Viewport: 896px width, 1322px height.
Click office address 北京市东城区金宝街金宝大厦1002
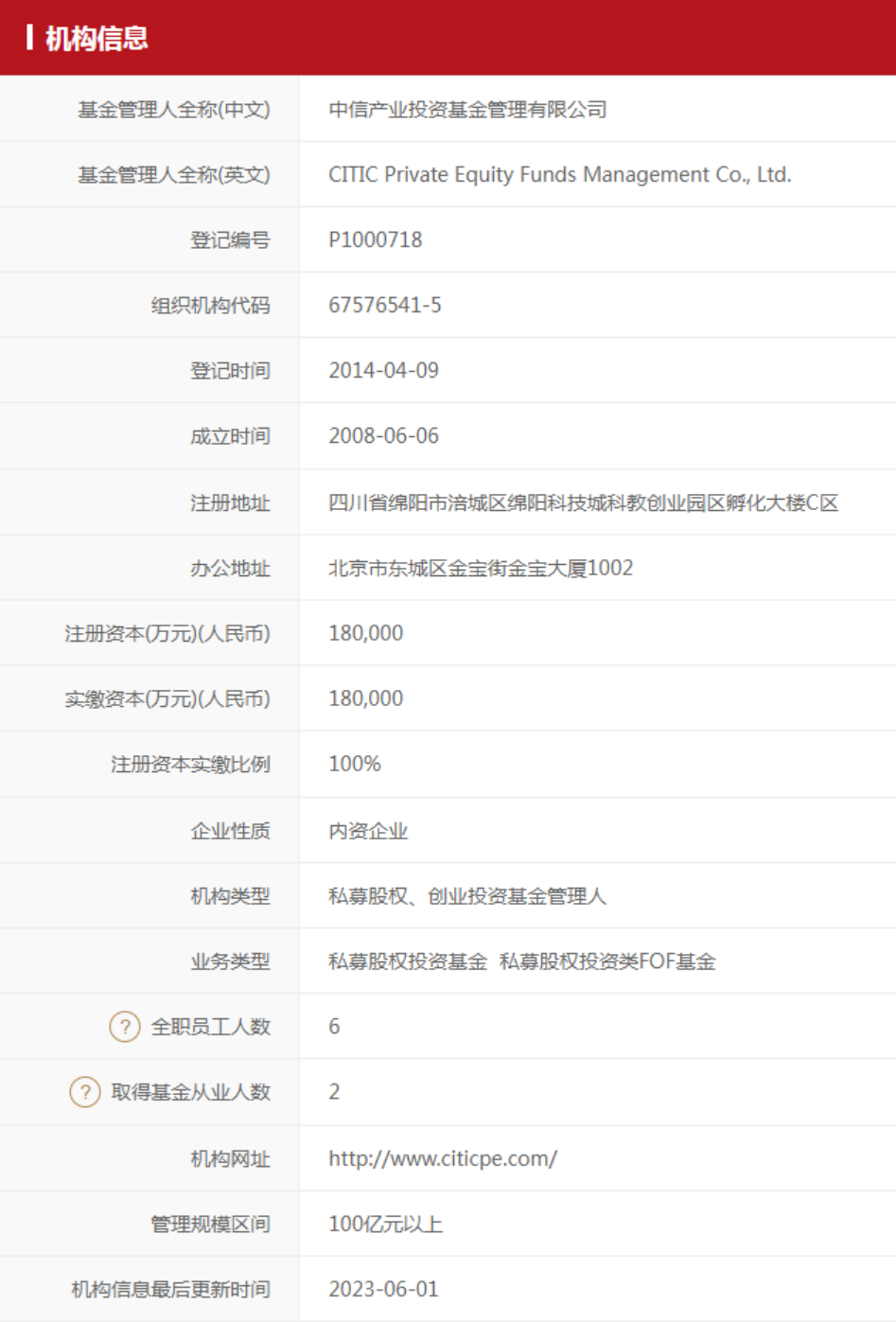tap(481, 569)
